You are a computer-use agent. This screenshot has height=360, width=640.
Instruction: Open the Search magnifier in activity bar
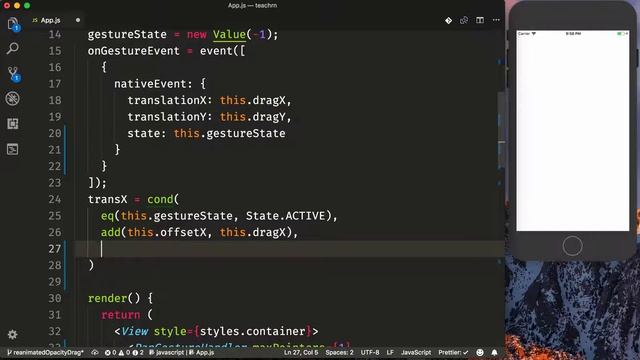point(13,49)
